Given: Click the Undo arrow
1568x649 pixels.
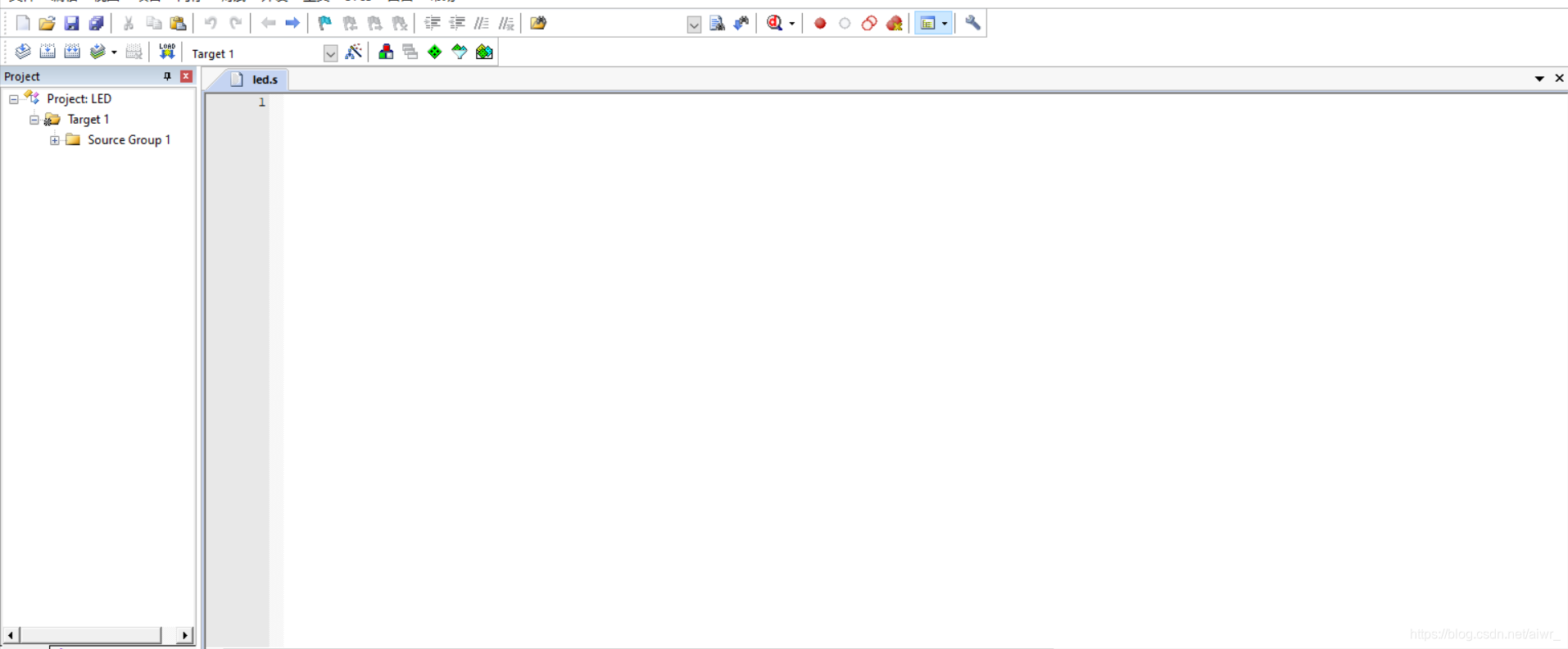Looking at the screenshot, I should pos(211,23).
